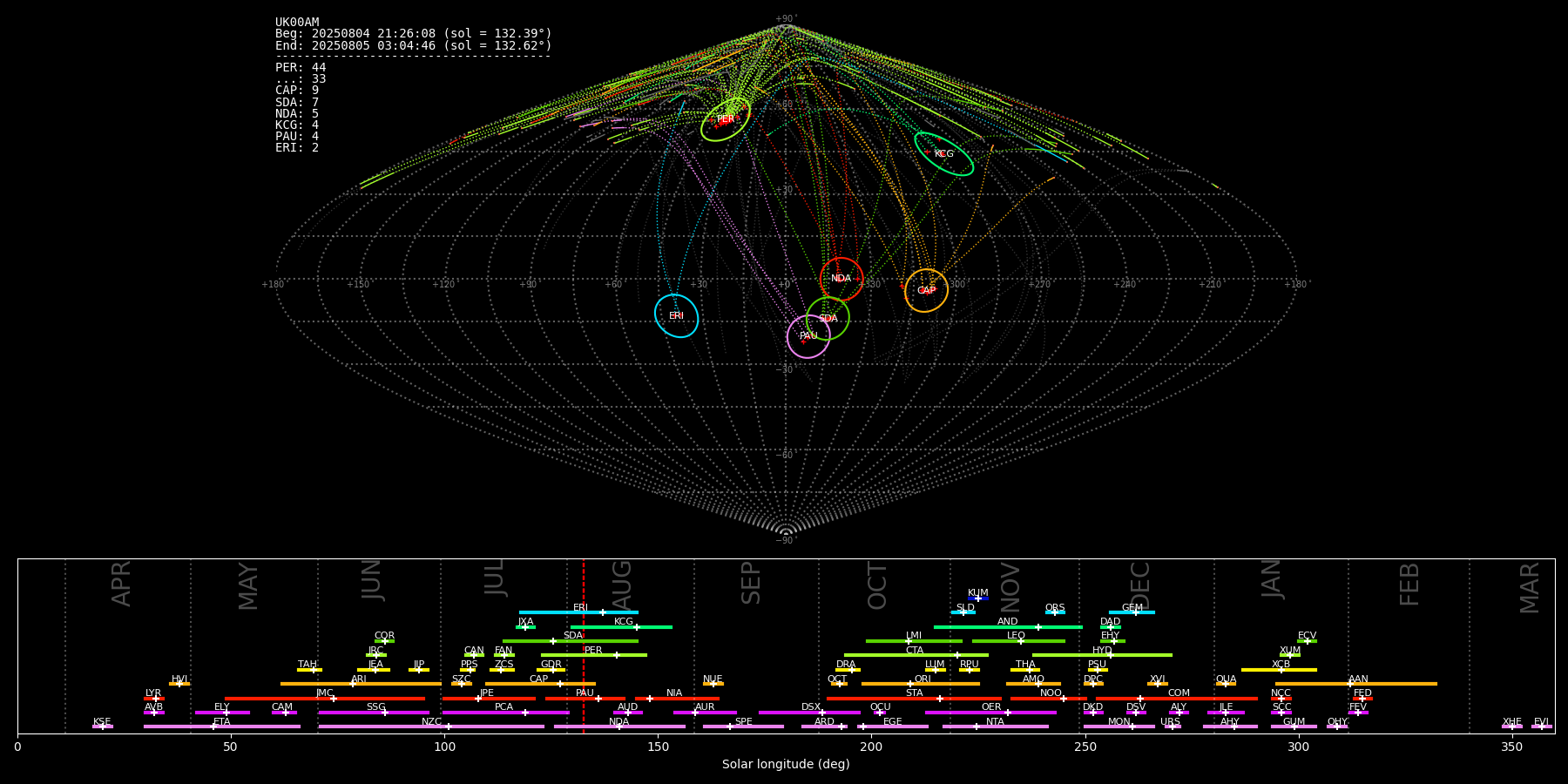Click the XHE shower marker near March
Image resolution: width=1568 pixels, height=784 pixels.
pyautogui.click(x=1512, y=727)
